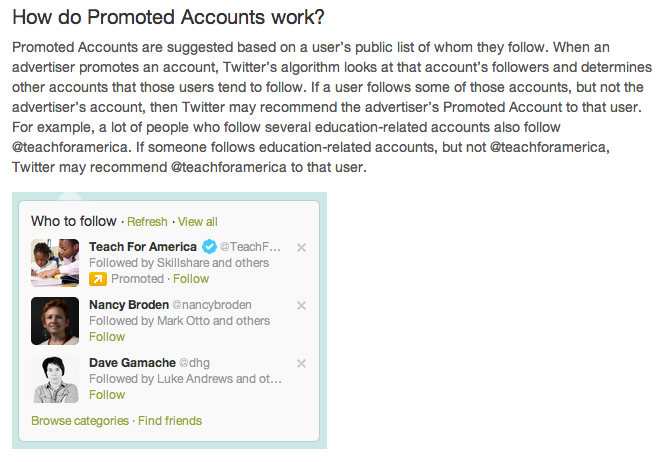Viewport: 661px width, 462px height.
Task: Dismiss the Teach For America suggestion
Action: click(x=302, y=247)
